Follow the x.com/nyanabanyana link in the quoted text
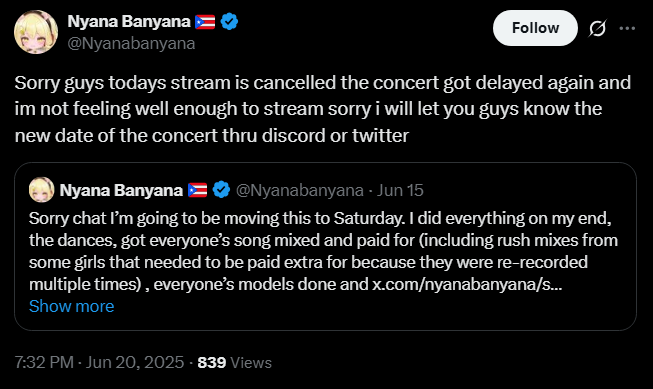This screenshot has height=389, width=653. (467, 284)
